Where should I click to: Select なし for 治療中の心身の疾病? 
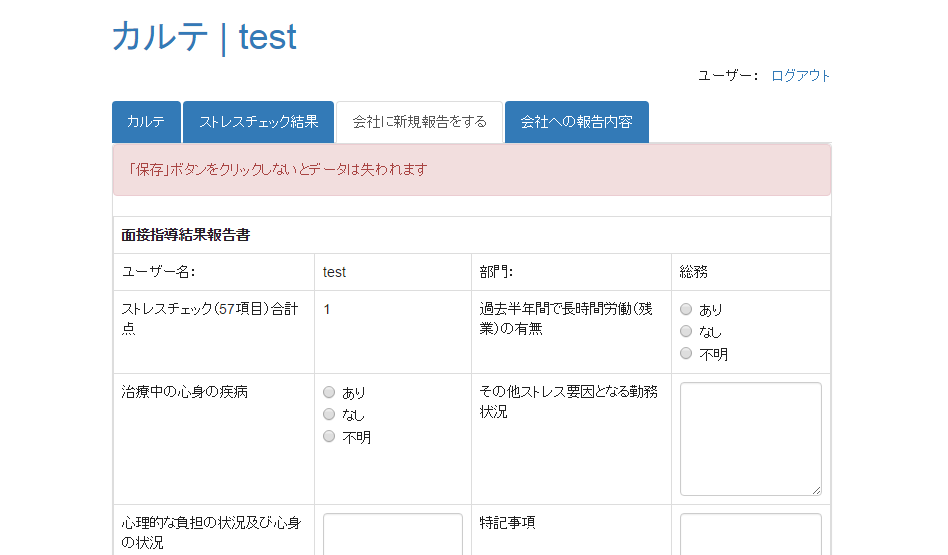pyautogui.click(x=329, y=414)
